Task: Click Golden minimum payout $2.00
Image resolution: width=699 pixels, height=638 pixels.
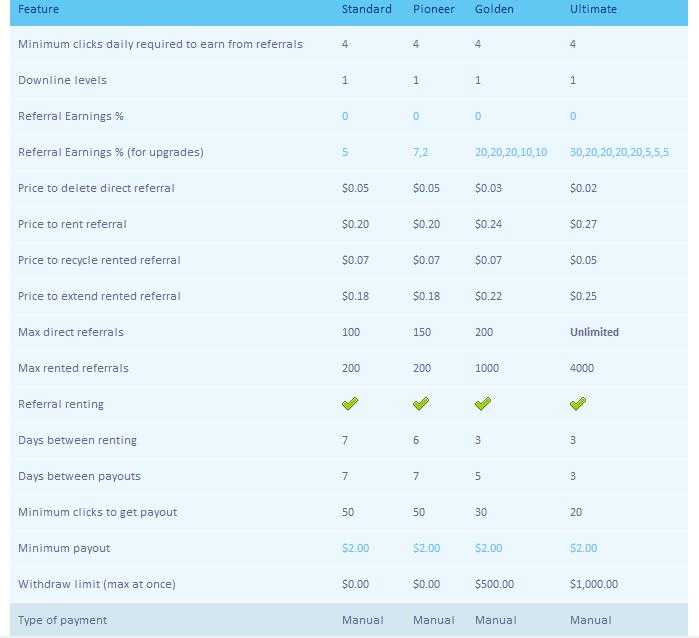Action: [x=488, y=548]
